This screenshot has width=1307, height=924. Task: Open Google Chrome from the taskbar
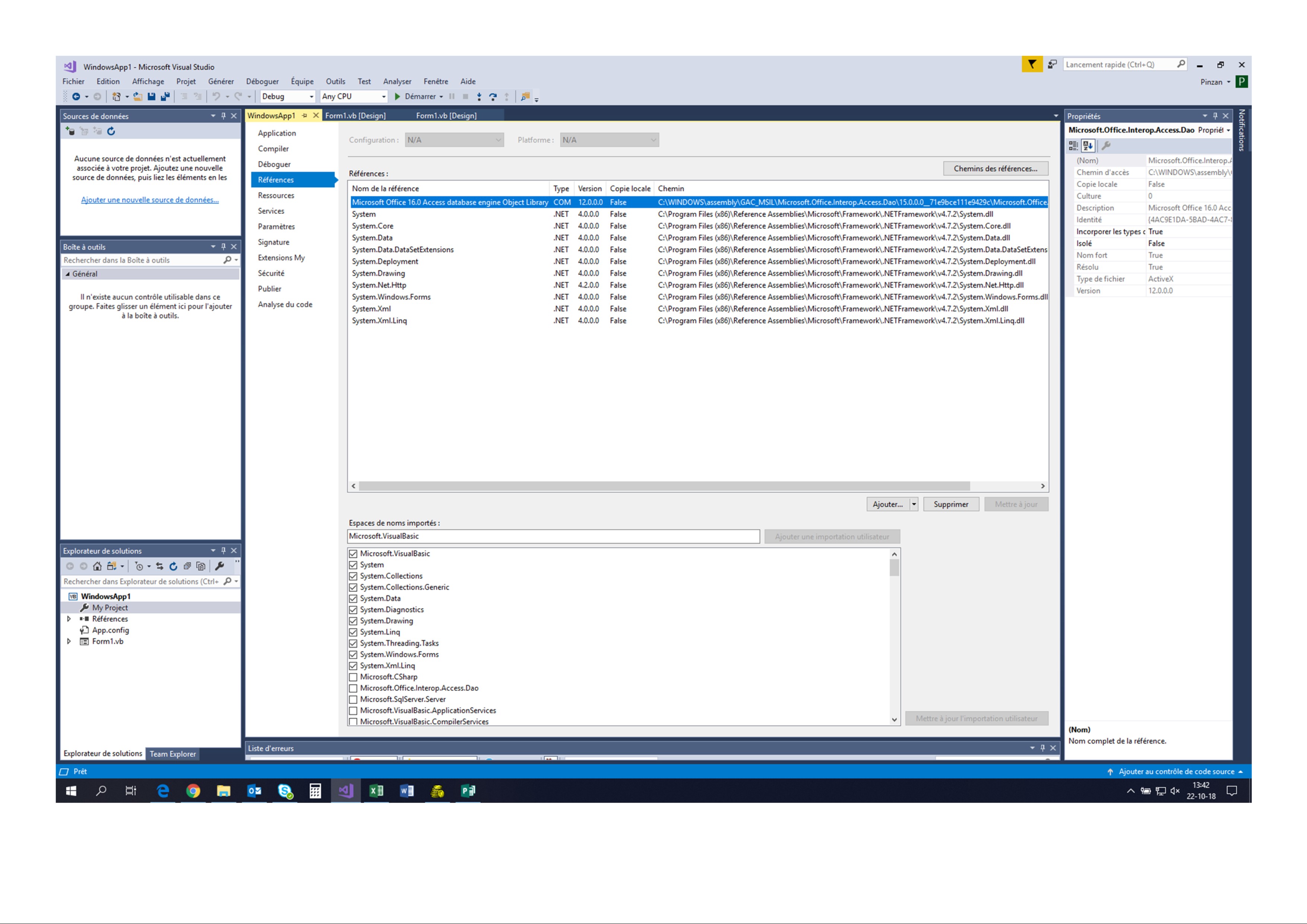(x=193, y=791)
